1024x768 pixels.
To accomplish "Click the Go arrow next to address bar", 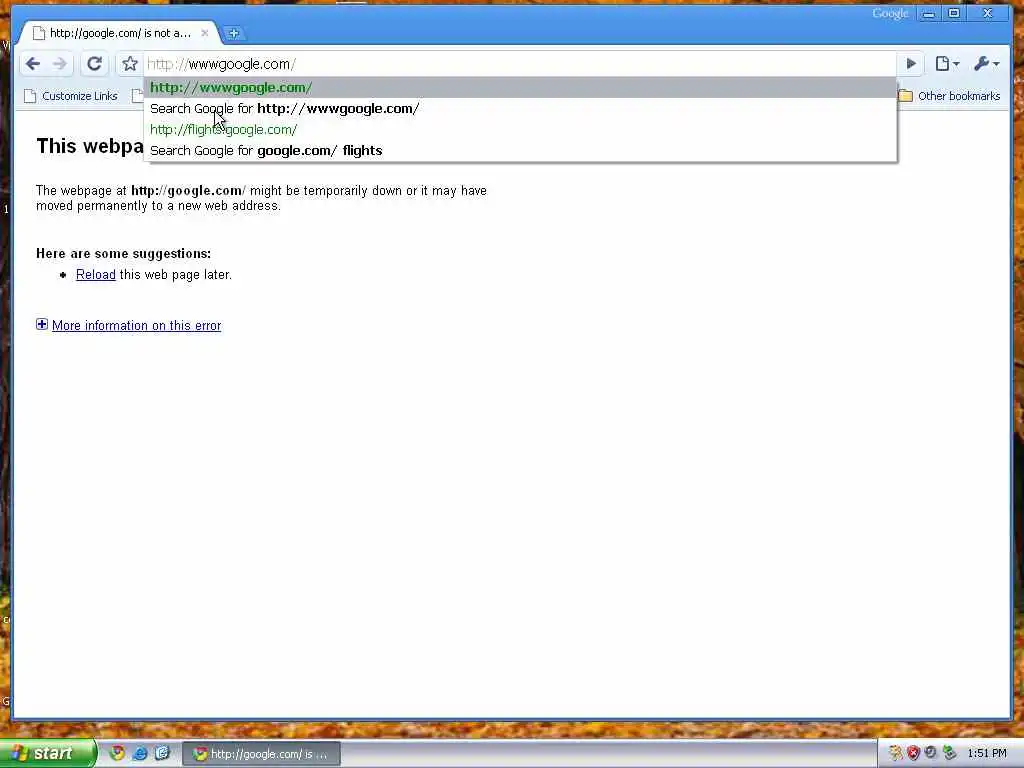I will pyautogui.click(x=911, y=63).
